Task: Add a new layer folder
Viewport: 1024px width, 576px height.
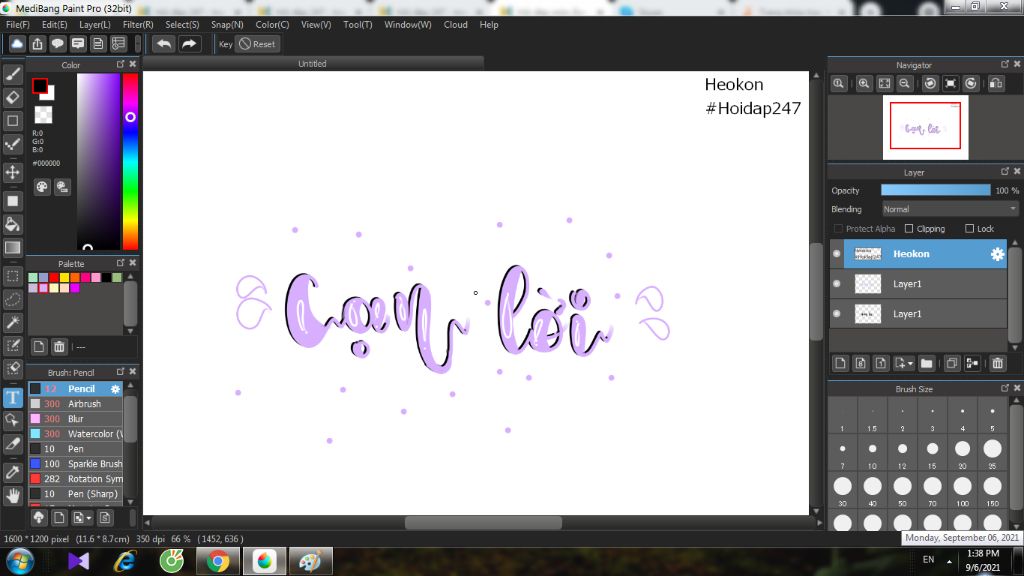Action: 926,363
